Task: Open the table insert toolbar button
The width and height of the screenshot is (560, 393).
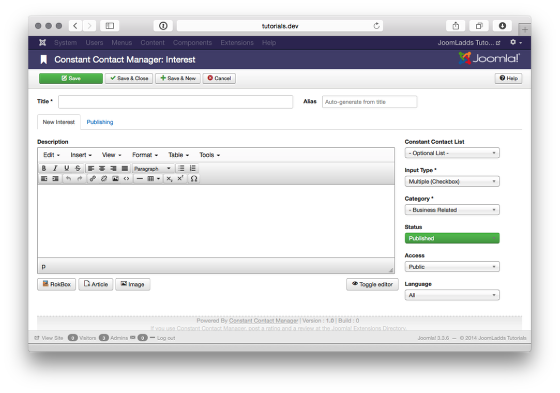Action: point(154,178)
